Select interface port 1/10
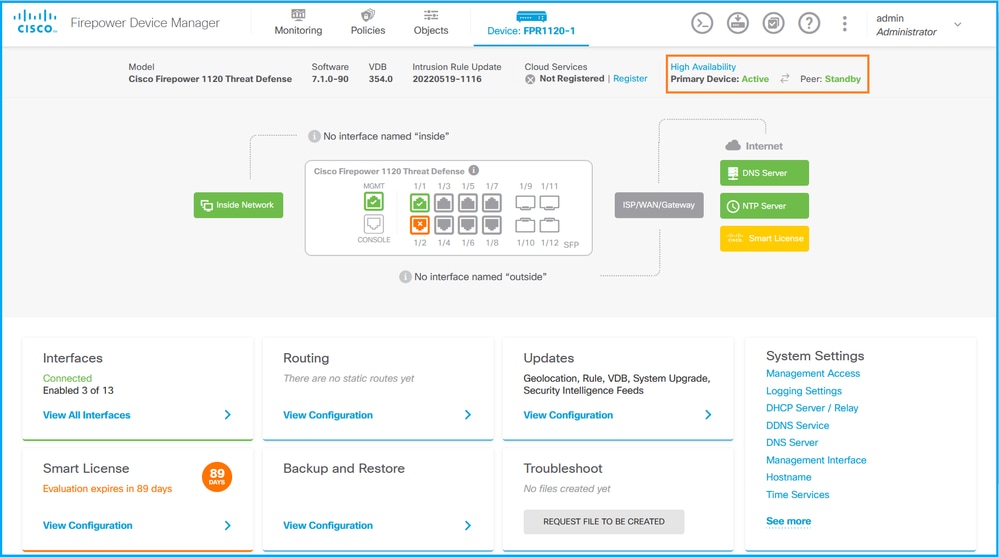The width and height of the screenshot is (999, 557). [526, 225]
